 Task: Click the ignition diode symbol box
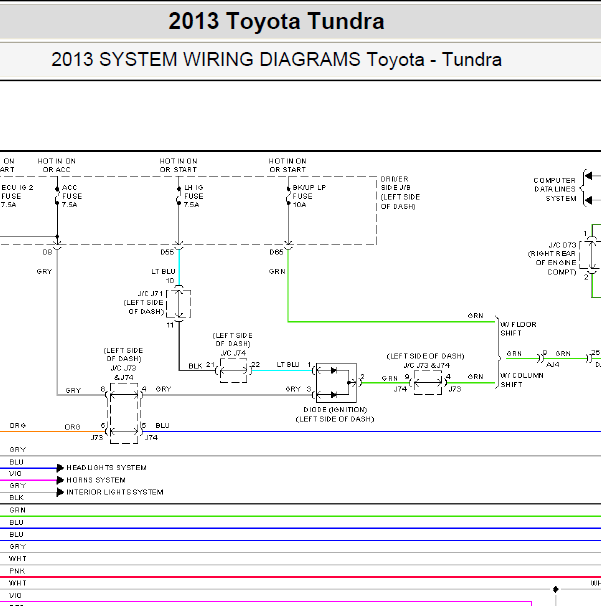click(x=336, y=383)
